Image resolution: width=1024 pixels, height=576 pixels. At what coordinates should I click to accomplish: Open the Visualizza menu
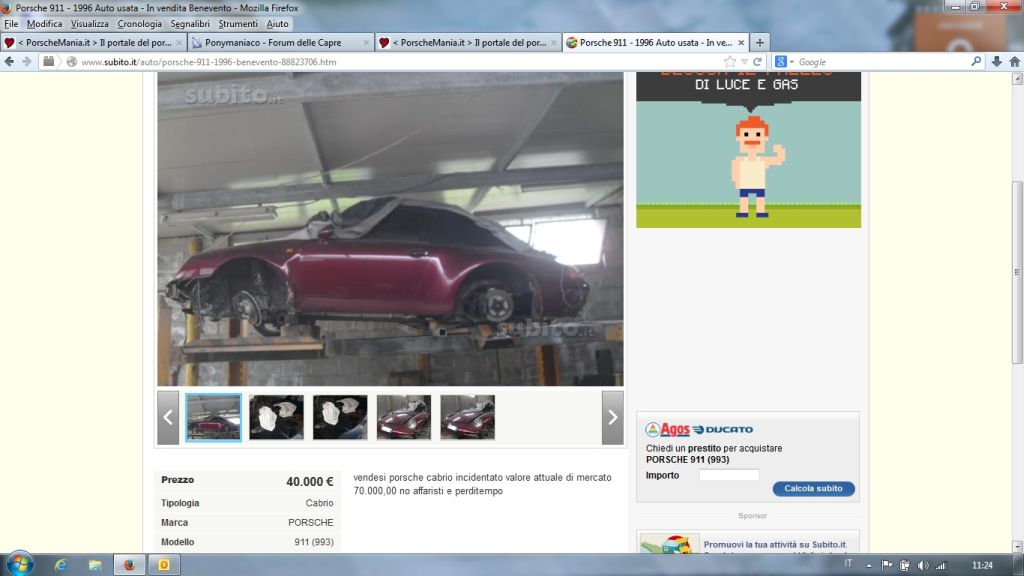pyautogui.click(x=89, y=24)
